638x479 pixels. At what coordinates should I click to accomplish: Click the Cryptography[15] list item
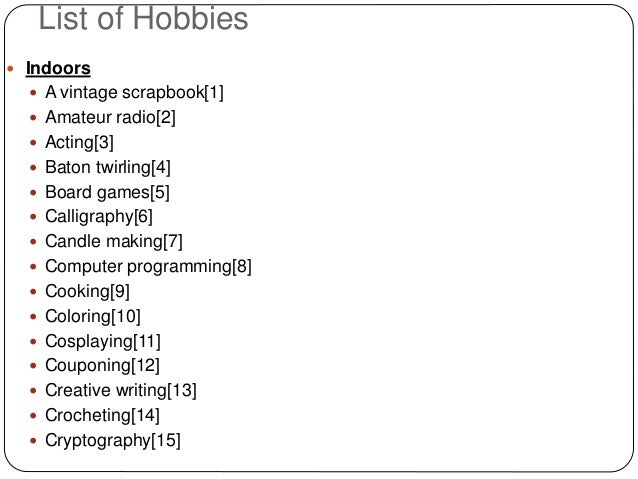tap(113, 440)
